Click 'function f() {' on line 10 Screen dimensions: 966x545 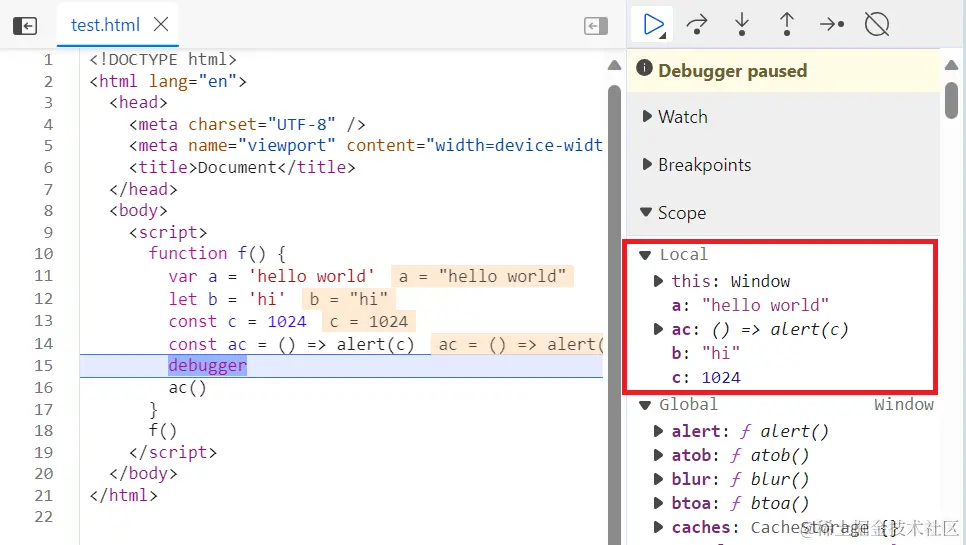217,253
